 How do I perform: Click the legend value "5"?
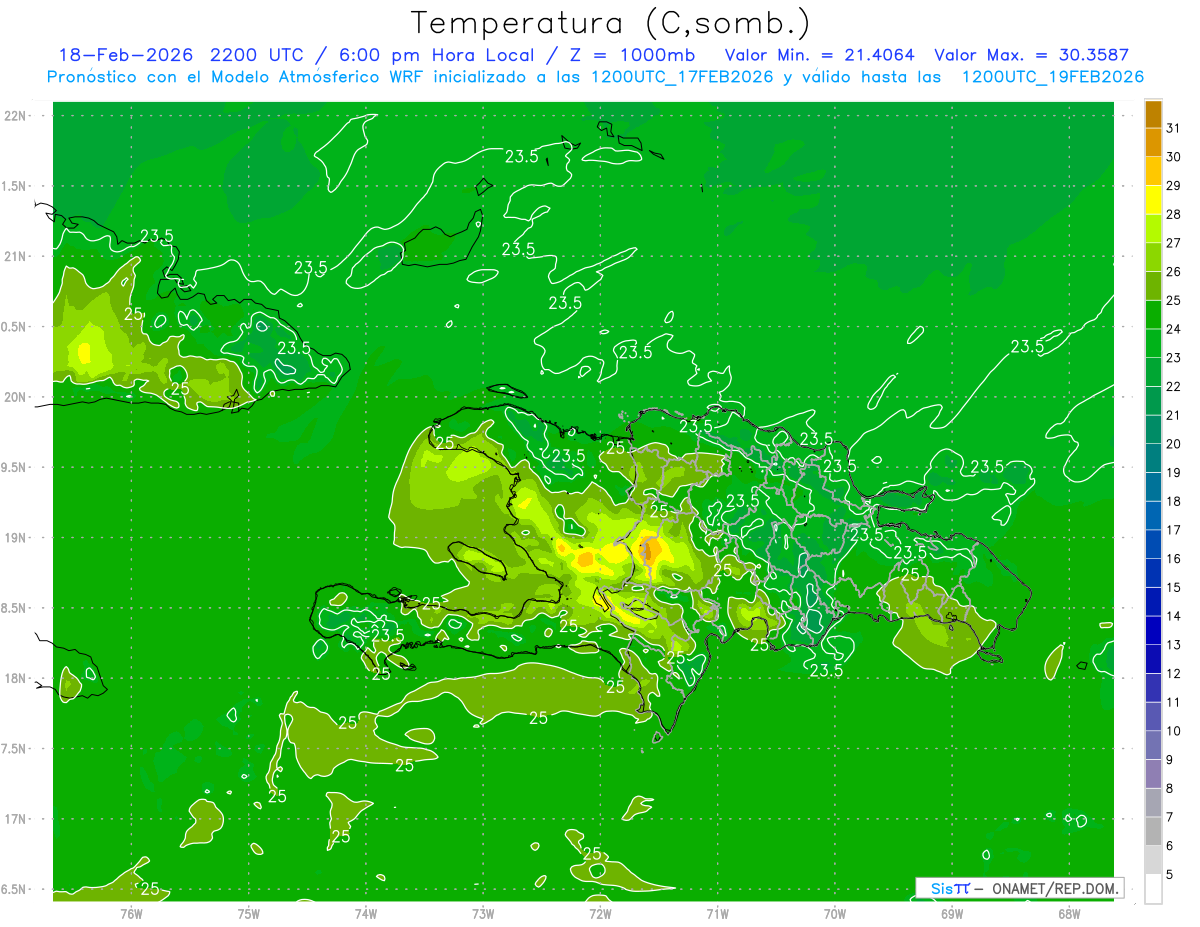pyautogui.click(x=1170, y=874)
